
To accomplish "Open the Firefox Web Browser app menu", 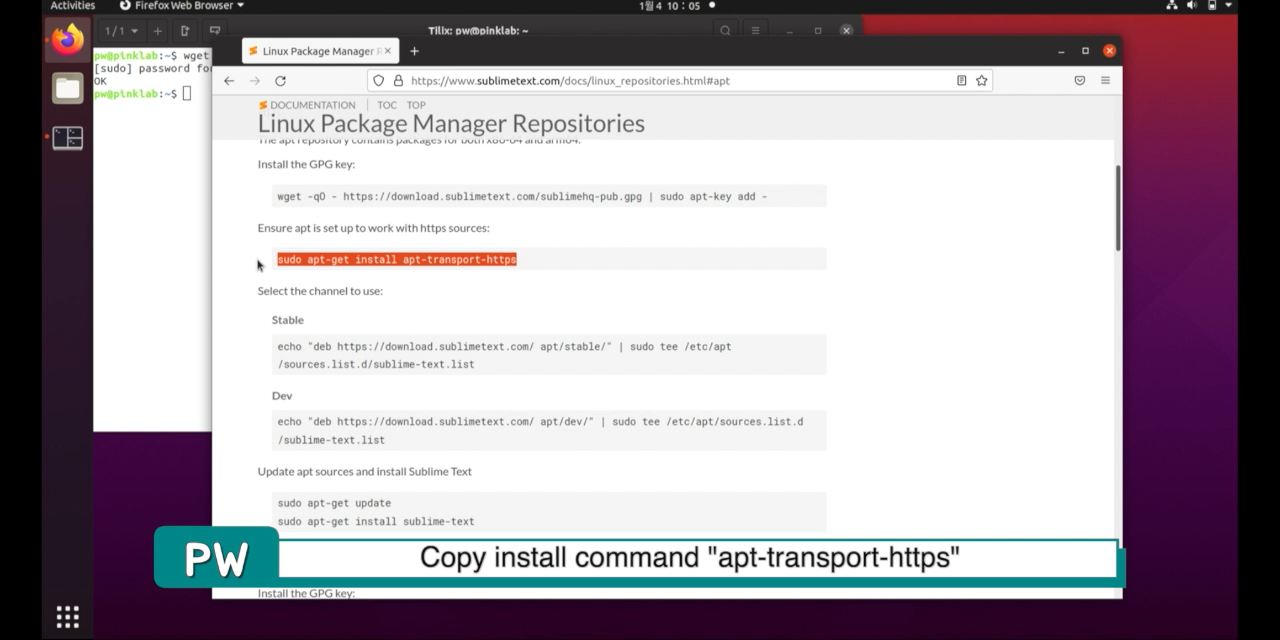I will [x=182, y=6].
